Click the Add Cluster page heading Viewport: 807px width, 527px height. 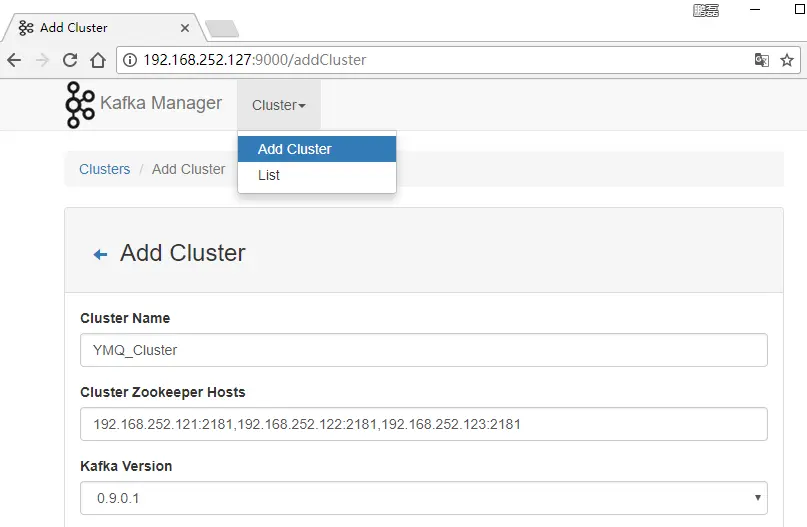pos(183,253)
